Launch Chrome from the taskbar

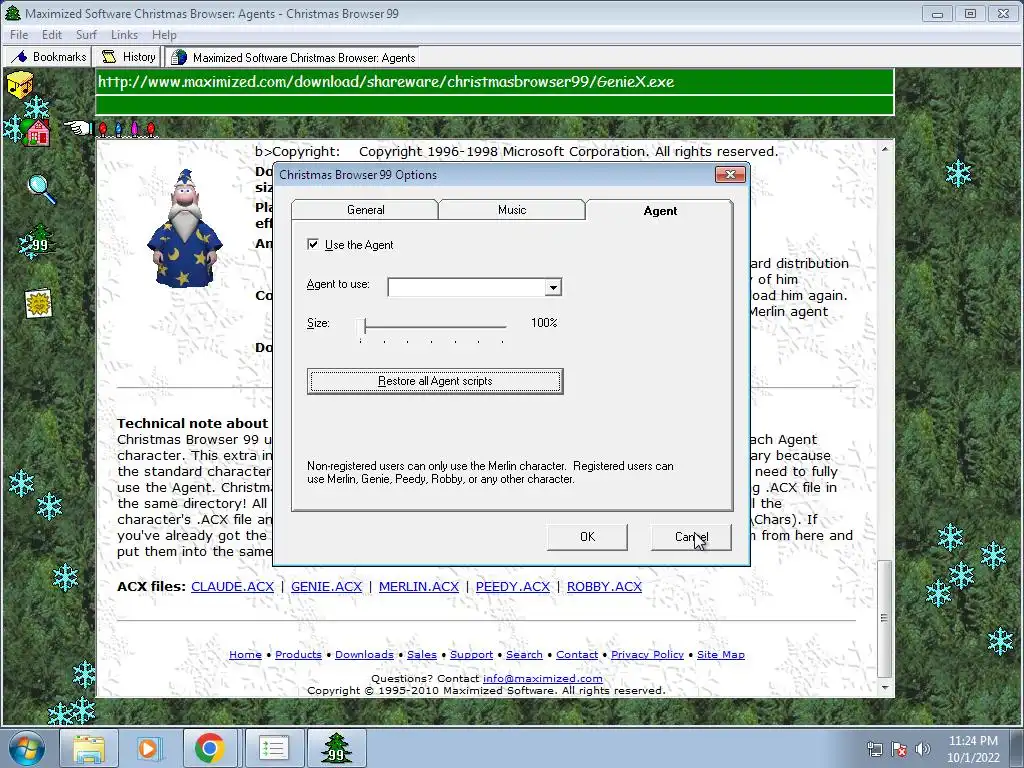[209, 748]
